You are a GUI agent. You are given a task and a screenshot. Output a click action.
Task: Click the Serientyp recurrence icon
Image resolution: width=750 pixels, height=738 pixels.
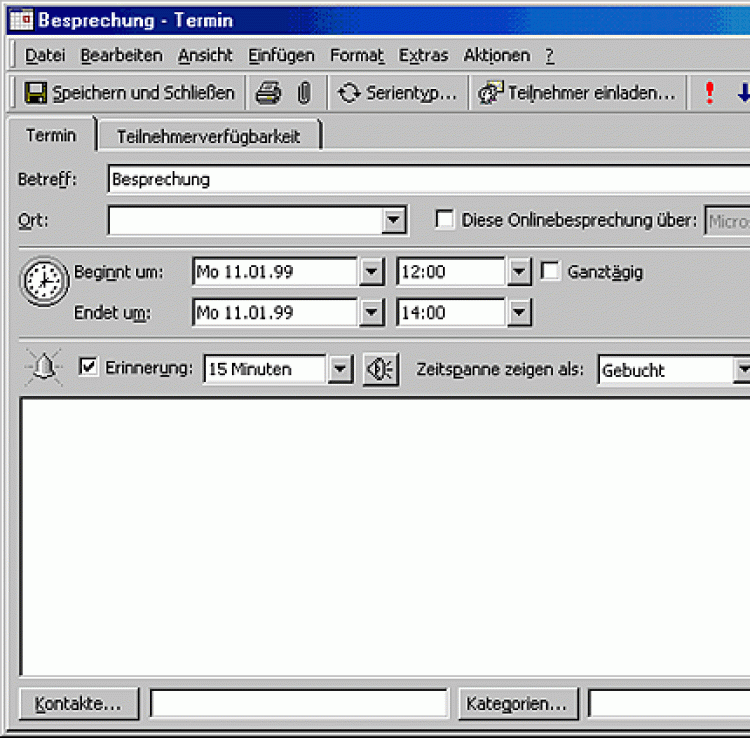click(x=349, y=93)
